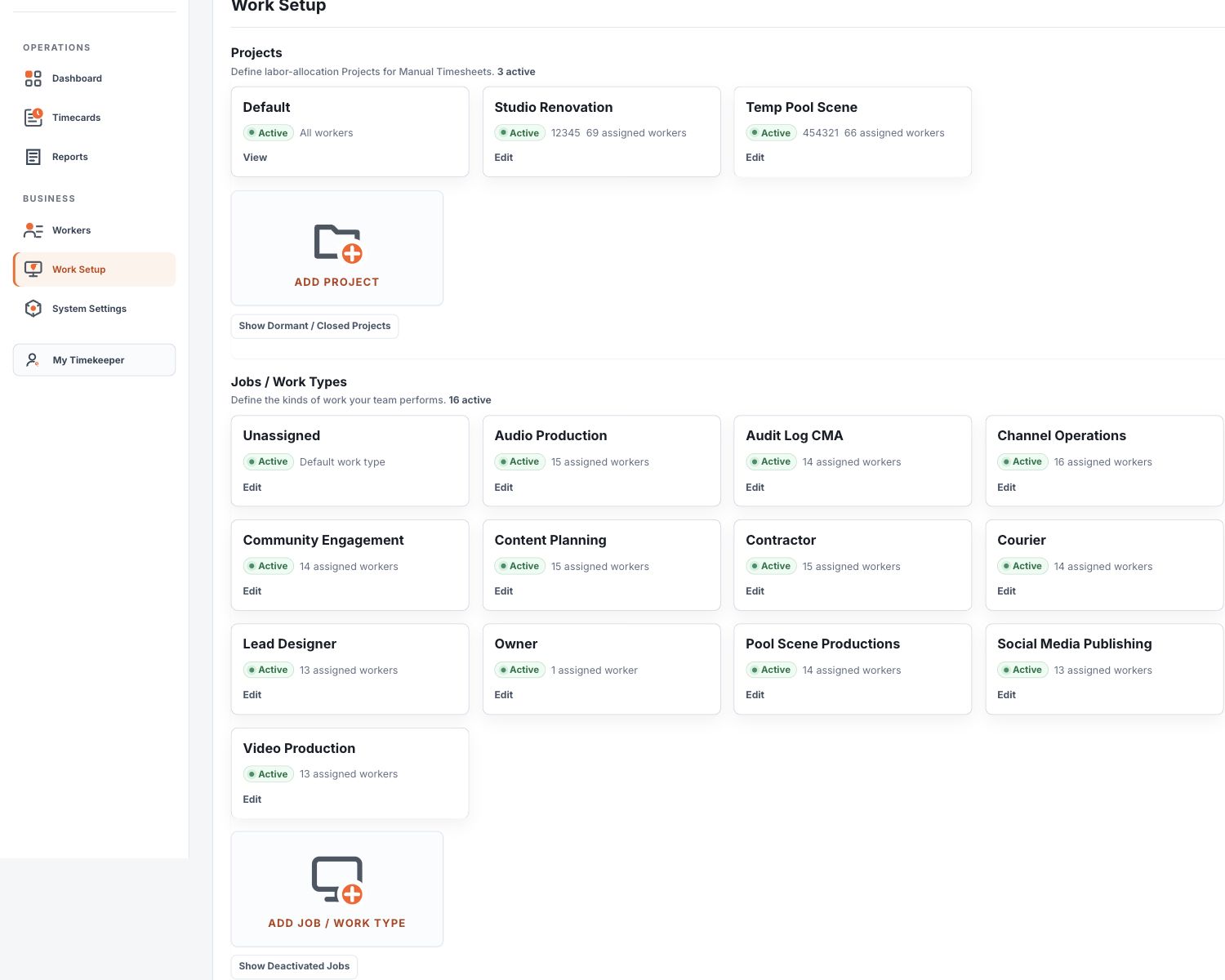Edit the Content Planning job
1225x980 pixels.
click(504, 591)
